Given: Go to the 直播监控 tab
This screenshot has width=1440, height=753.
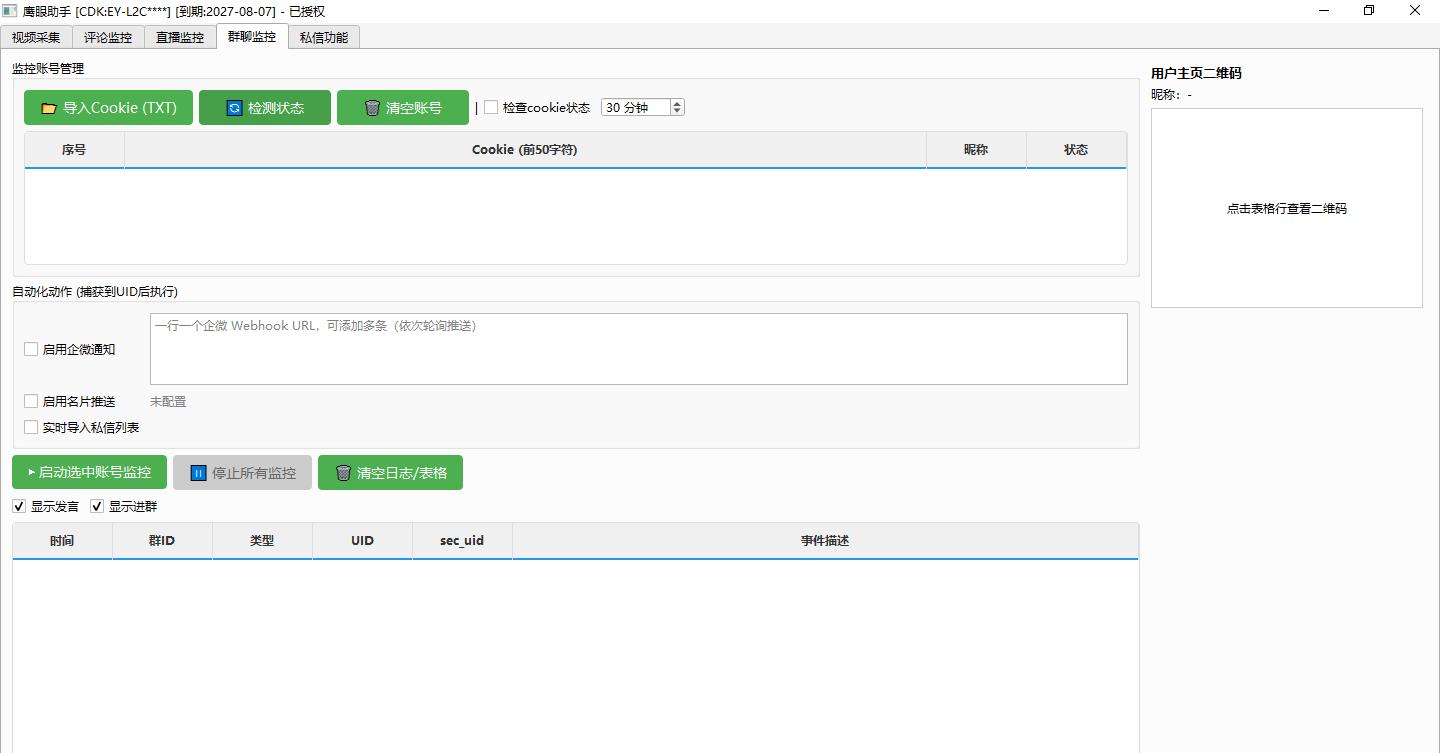Looking at the screenshot, I should click(180, 37).
